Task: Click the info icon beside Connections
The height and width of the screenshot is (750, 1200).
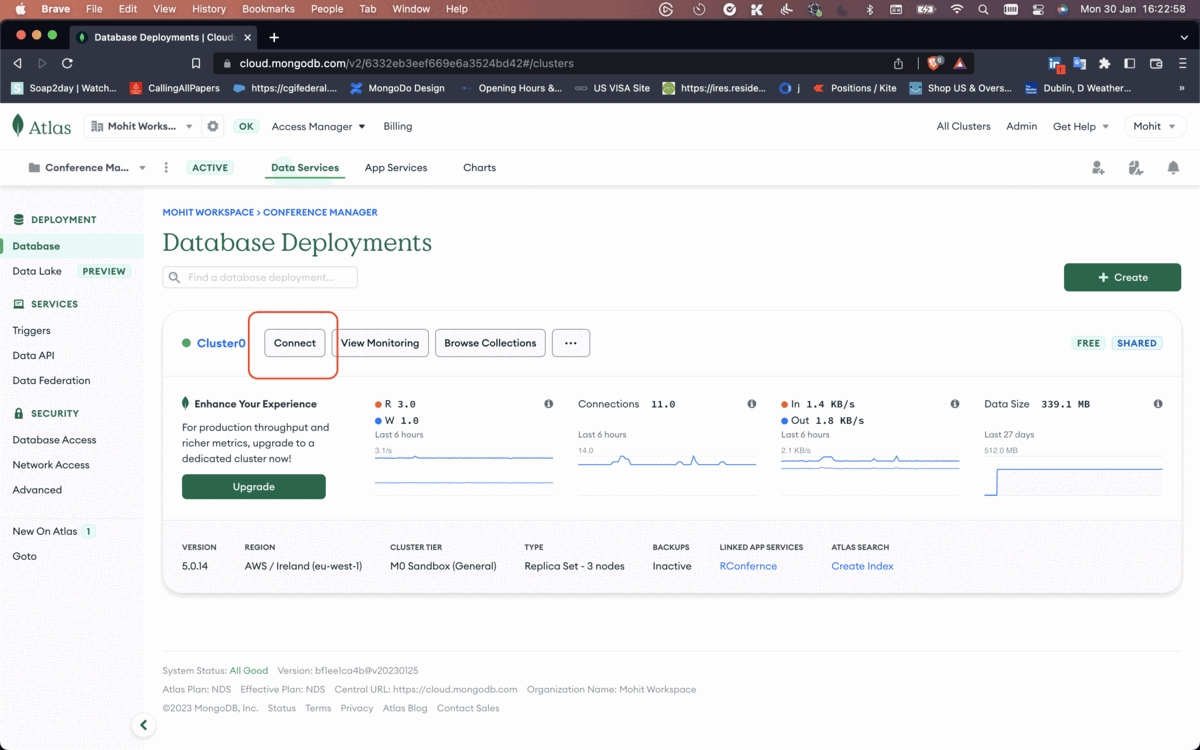Action: click(751, 404)
